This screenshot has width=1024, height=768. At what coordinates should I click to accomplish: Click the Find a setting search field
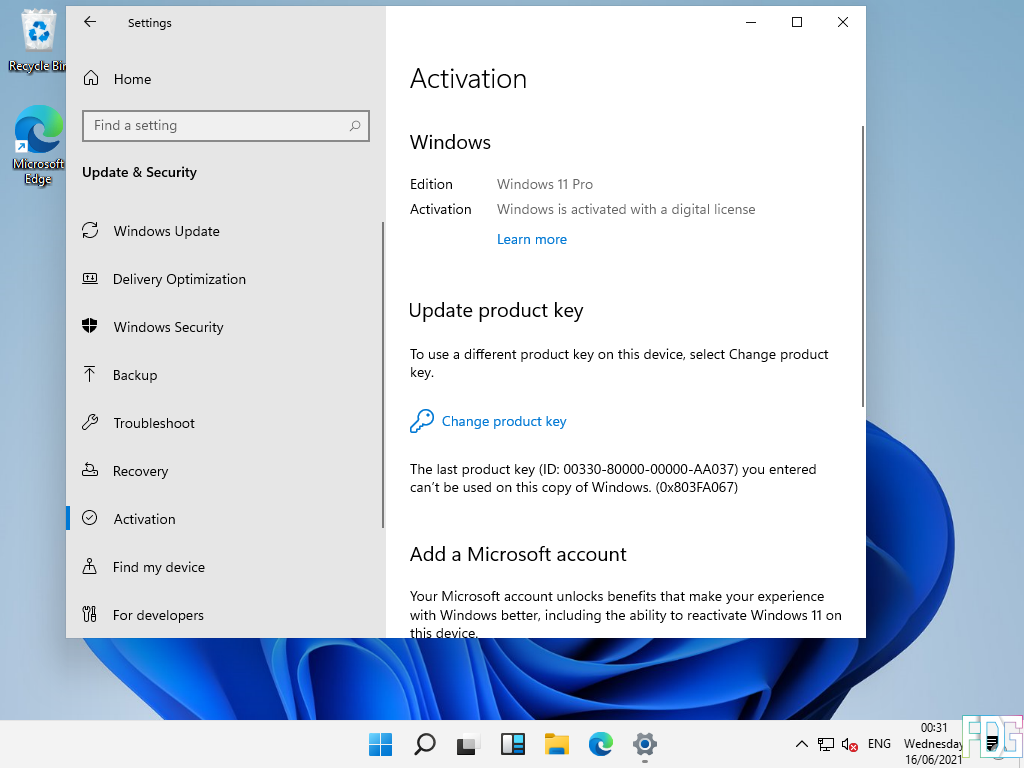coord(225,125)
